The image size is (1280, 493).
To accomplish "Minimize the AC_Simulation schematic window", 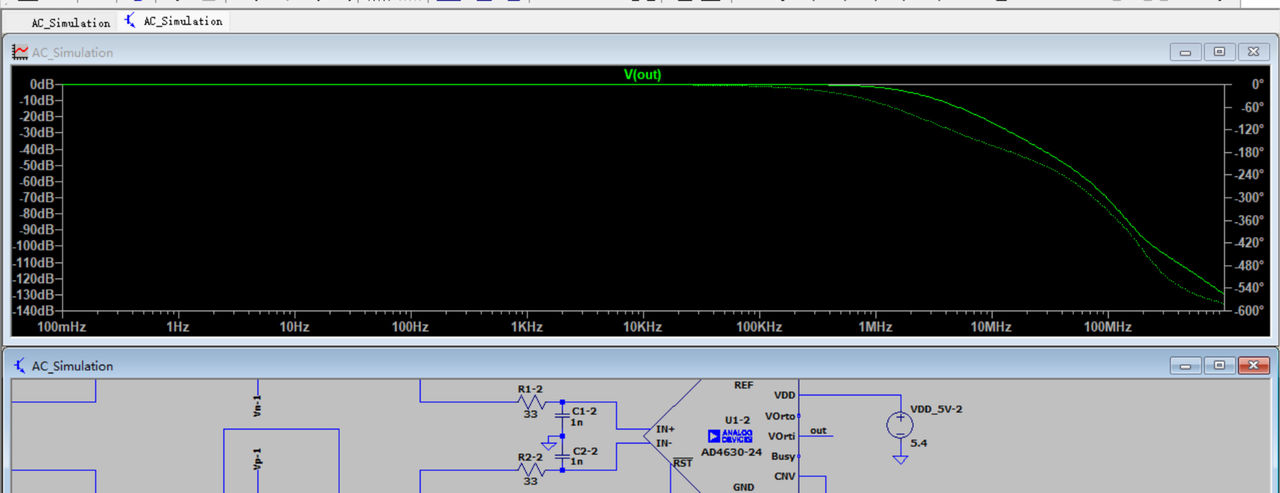I will (x=1185, y=366).
